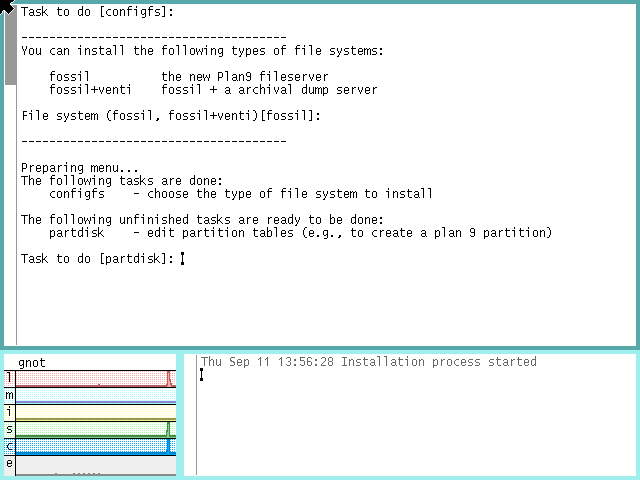Click the 'Installation process started' log line
Image resolution: width=640 pixels, height=480 pixels.
click(439, 362)
